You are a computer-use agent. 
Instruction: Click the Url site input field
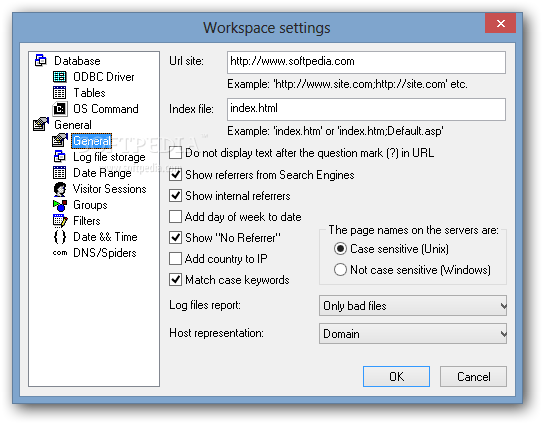(366, 62)
